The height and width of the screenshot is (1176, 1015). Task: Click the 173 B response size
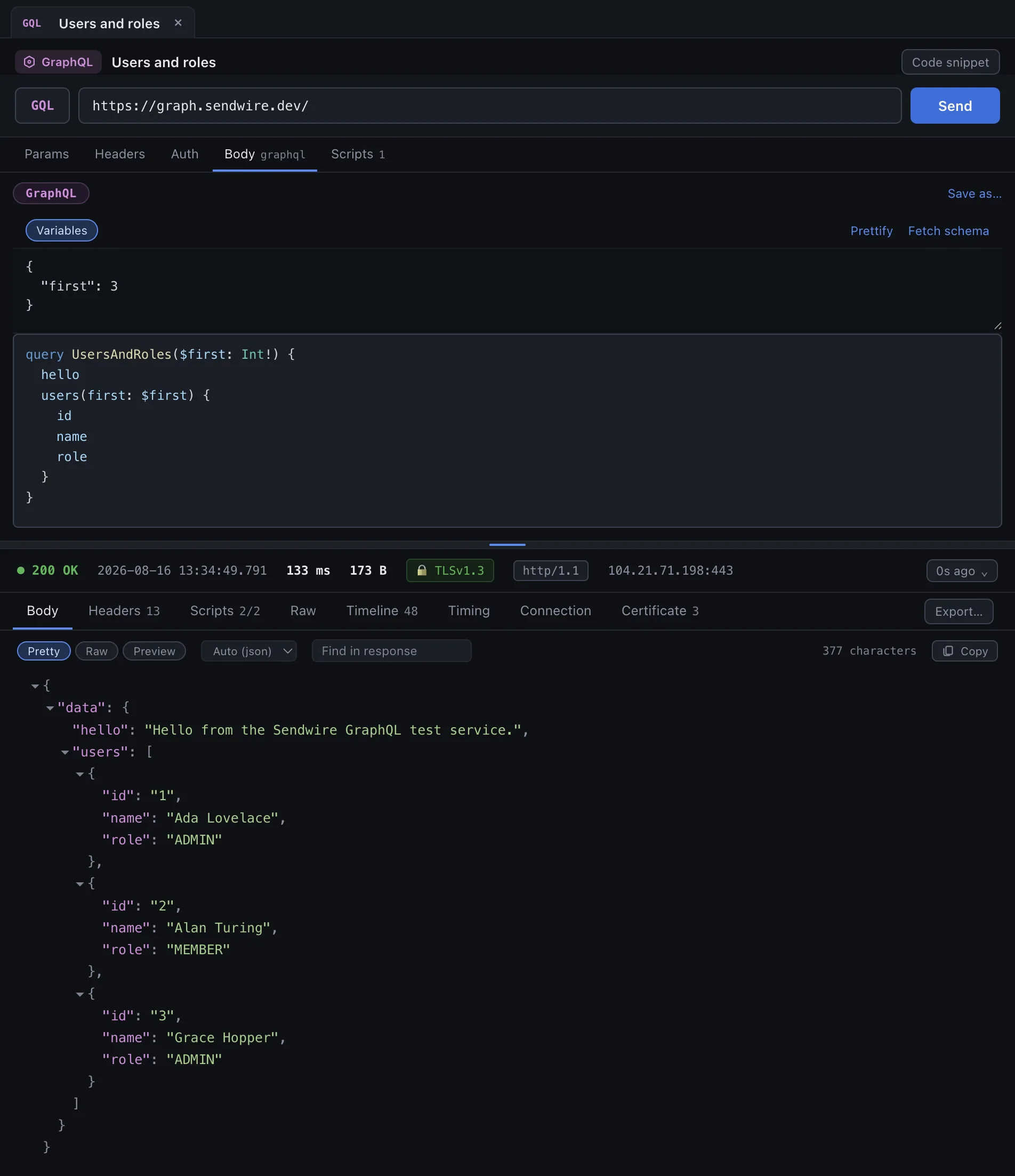click(368, 570)
